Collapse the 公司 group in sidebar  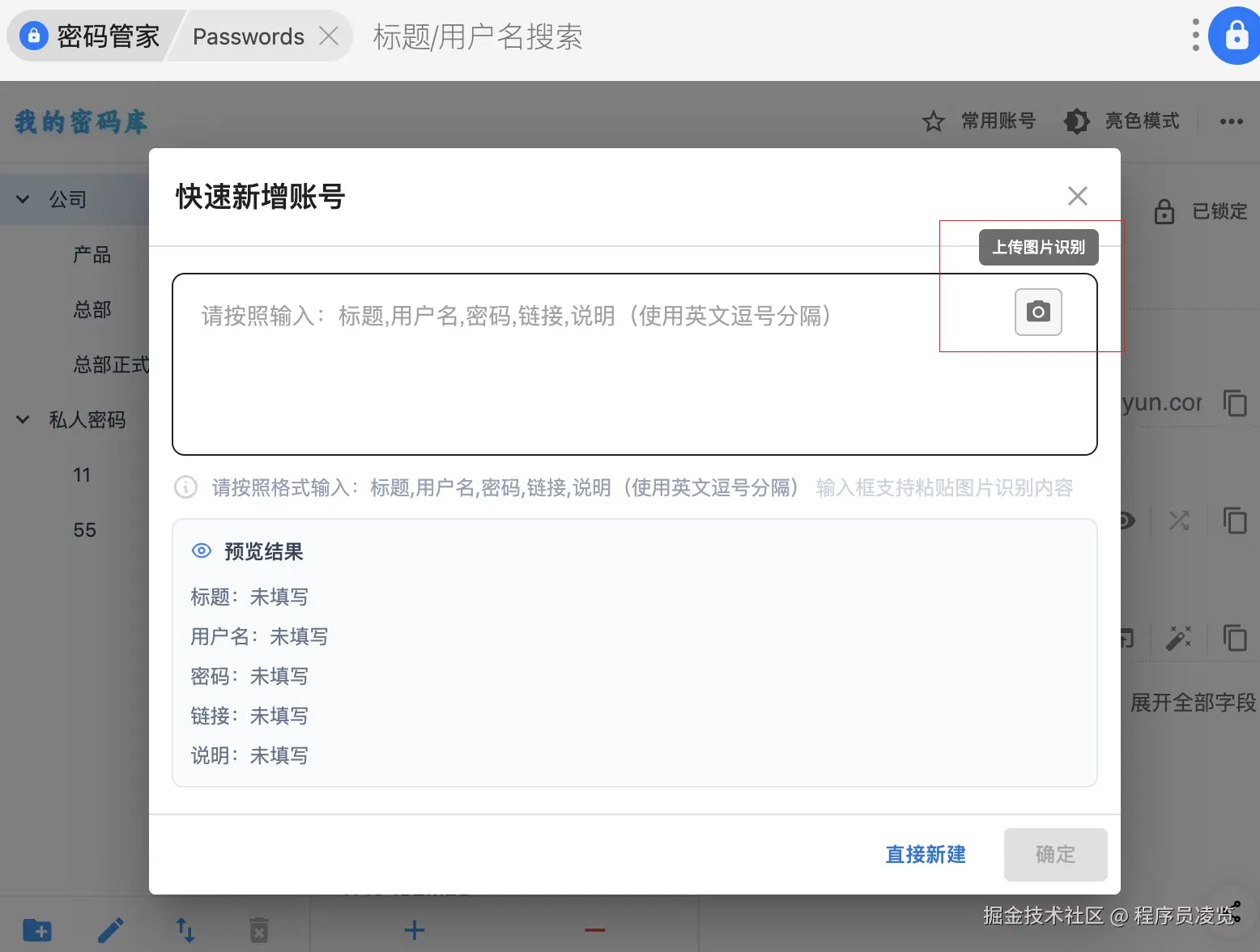pos(22,198)
